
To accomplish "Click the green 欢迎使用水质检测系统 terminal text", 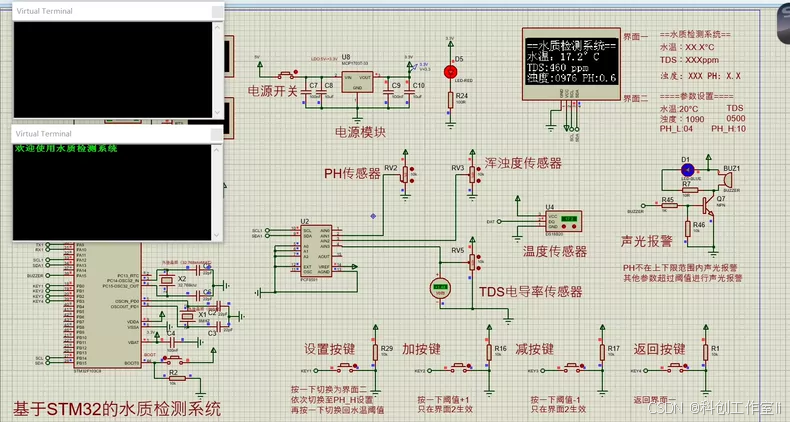I will tap(66, 149).
